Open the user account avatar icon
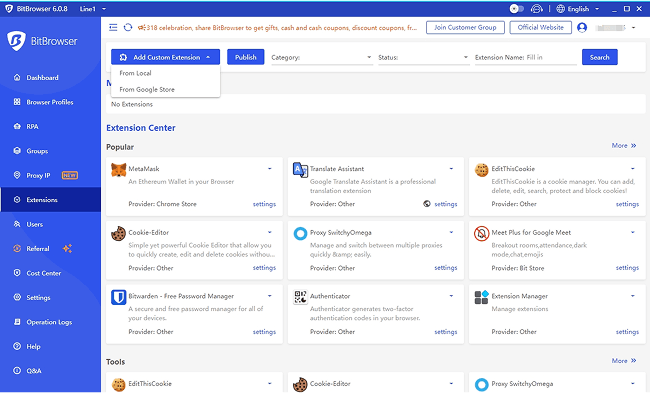Image resolution: width=650 pixels, height=393 pixels. (582, 27)
